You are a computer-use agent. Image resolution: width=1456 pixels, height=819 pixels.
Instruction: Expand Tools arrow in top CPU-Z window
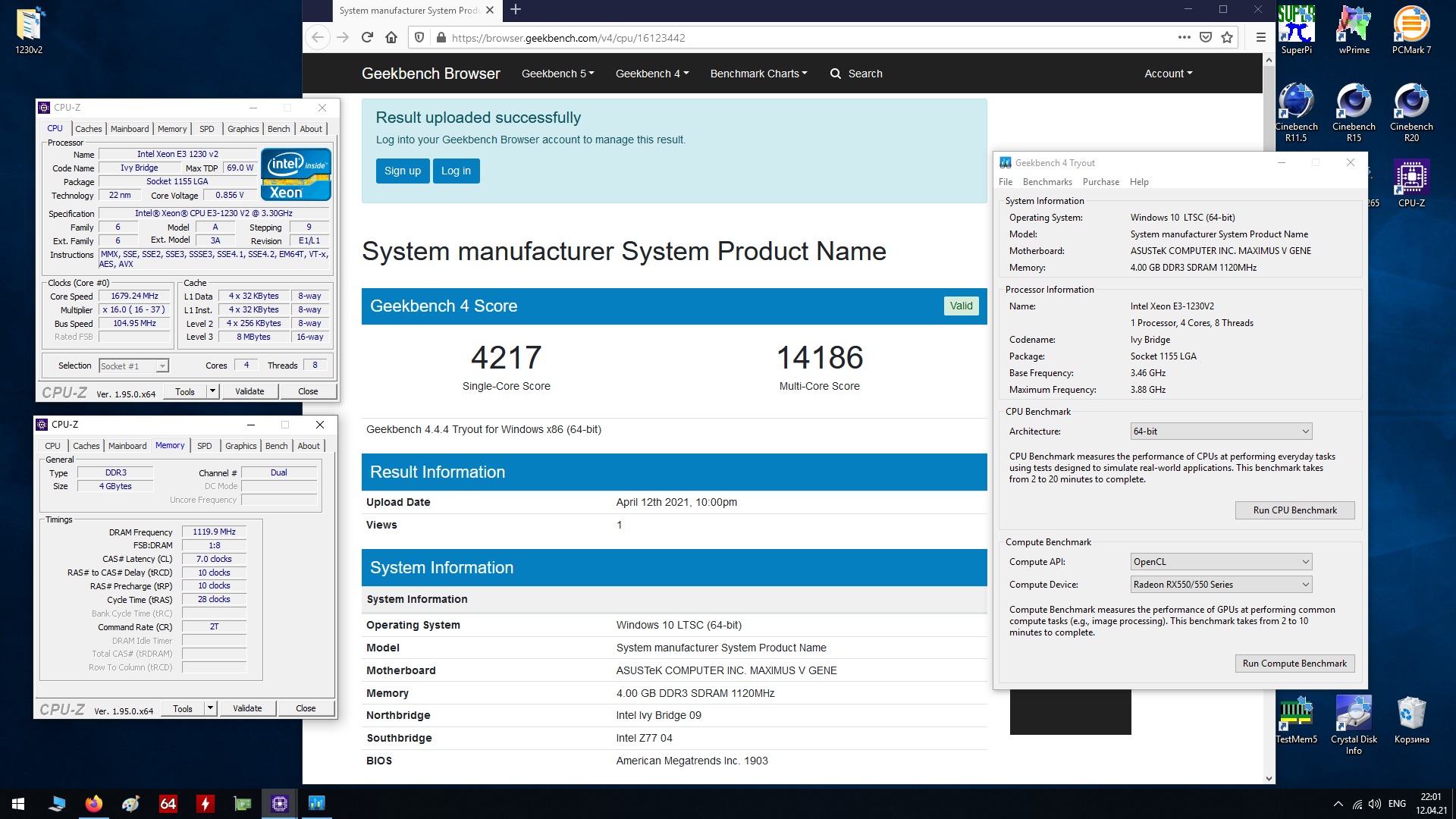coord(213,391)
